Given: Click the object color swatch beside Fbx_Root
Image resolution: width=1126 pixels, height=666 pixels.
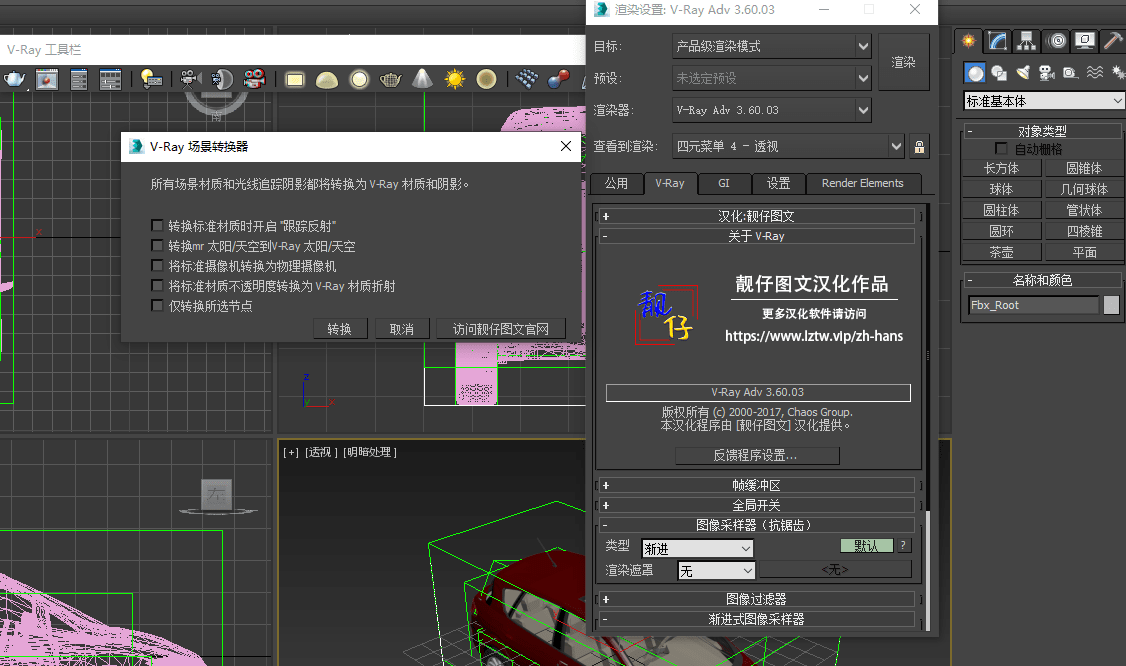Looking at the screenshot, I should point(1111,305).
